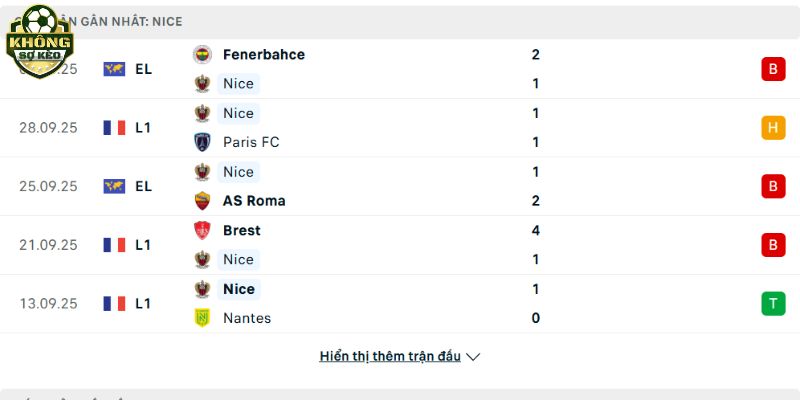This screenshot has width=800, height=400.
Task: Click the 13.09.25 match date
Action: click(48, 303)
